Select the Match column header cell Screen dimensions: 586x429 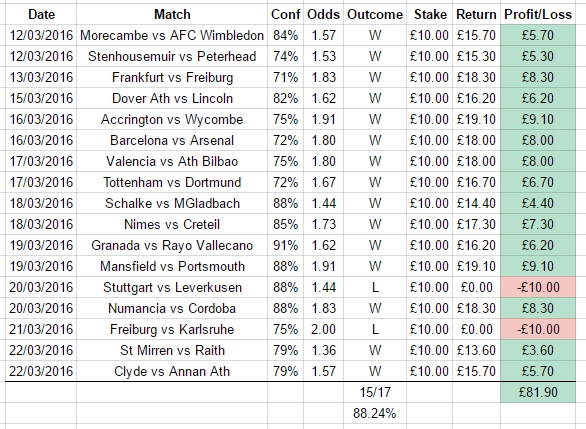click(172, 15)
